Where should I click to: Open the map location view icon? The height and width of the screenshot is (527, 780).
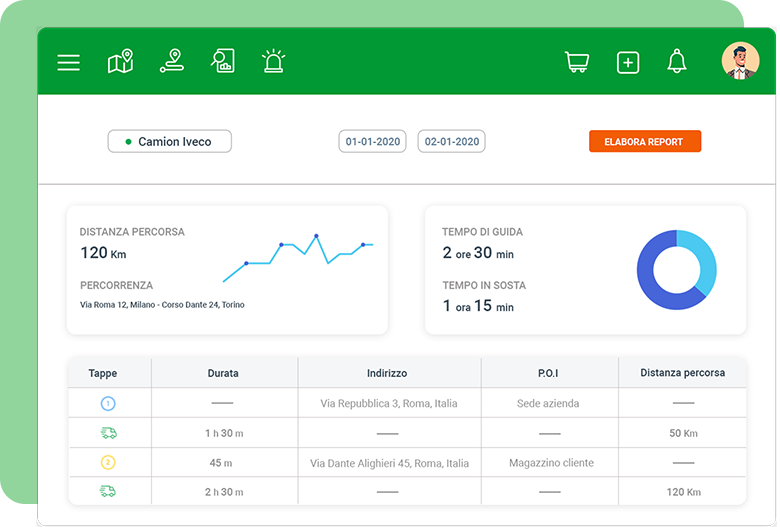click(x=120, y=62)
